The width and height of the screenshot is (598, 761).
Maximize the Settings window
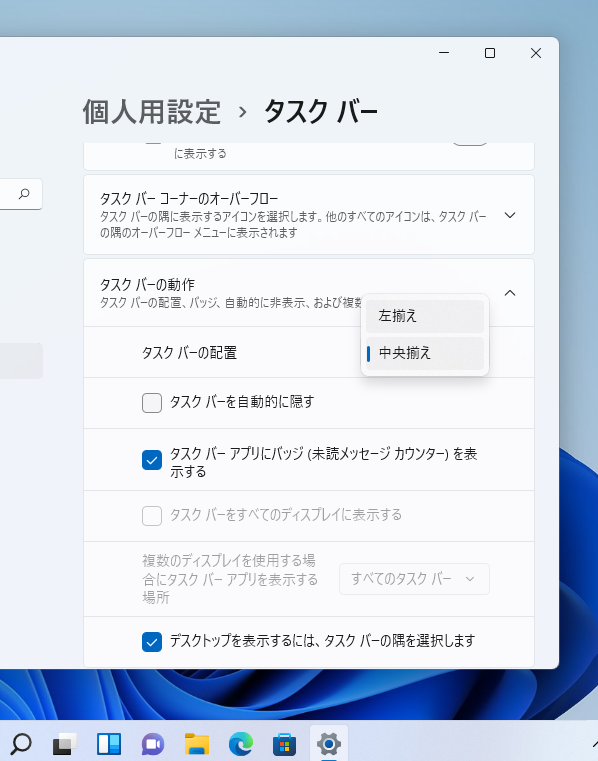(490, 53)
